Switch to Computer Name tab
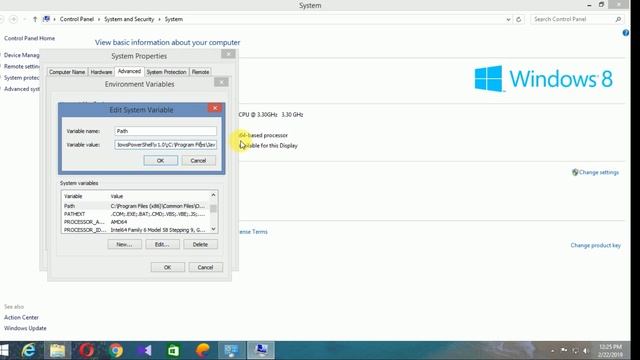 pos(67,72)
